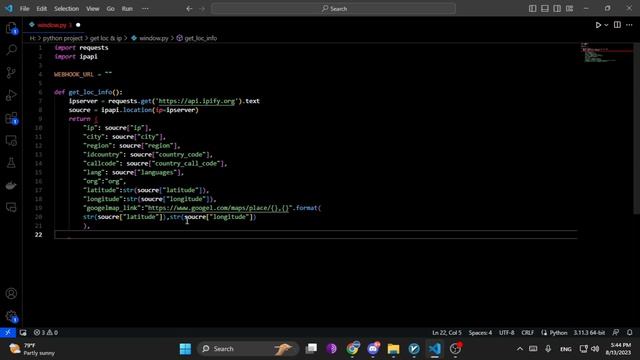Open the Search view in activity bar
The height and width of the screenshot is (360, 640).
(x=11, y=50)
